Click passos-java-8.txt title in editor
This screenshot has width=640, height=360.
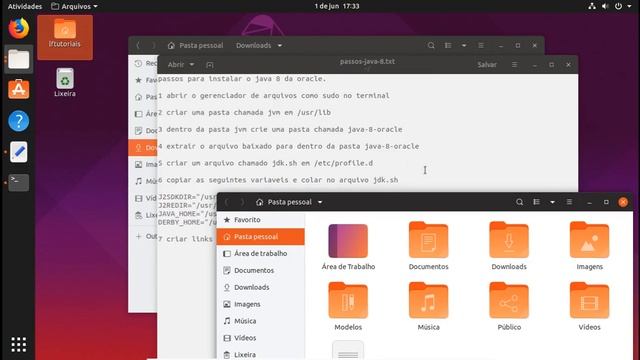(x=367, y=62)
